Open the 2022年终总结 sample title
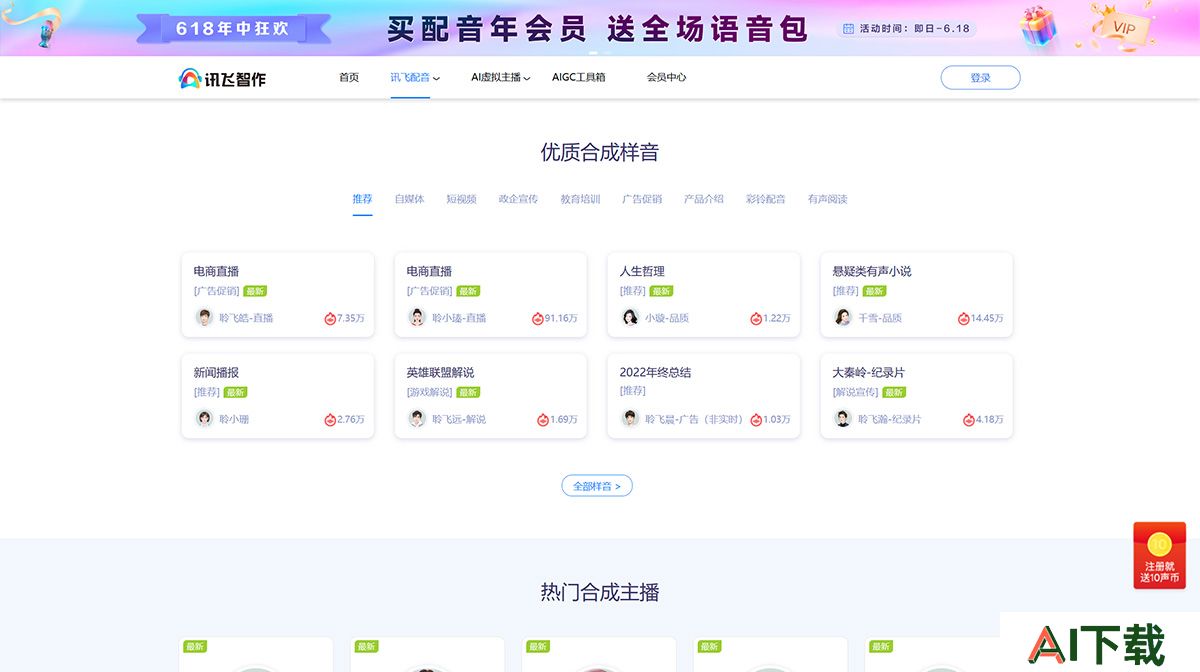 click(655, 372)
